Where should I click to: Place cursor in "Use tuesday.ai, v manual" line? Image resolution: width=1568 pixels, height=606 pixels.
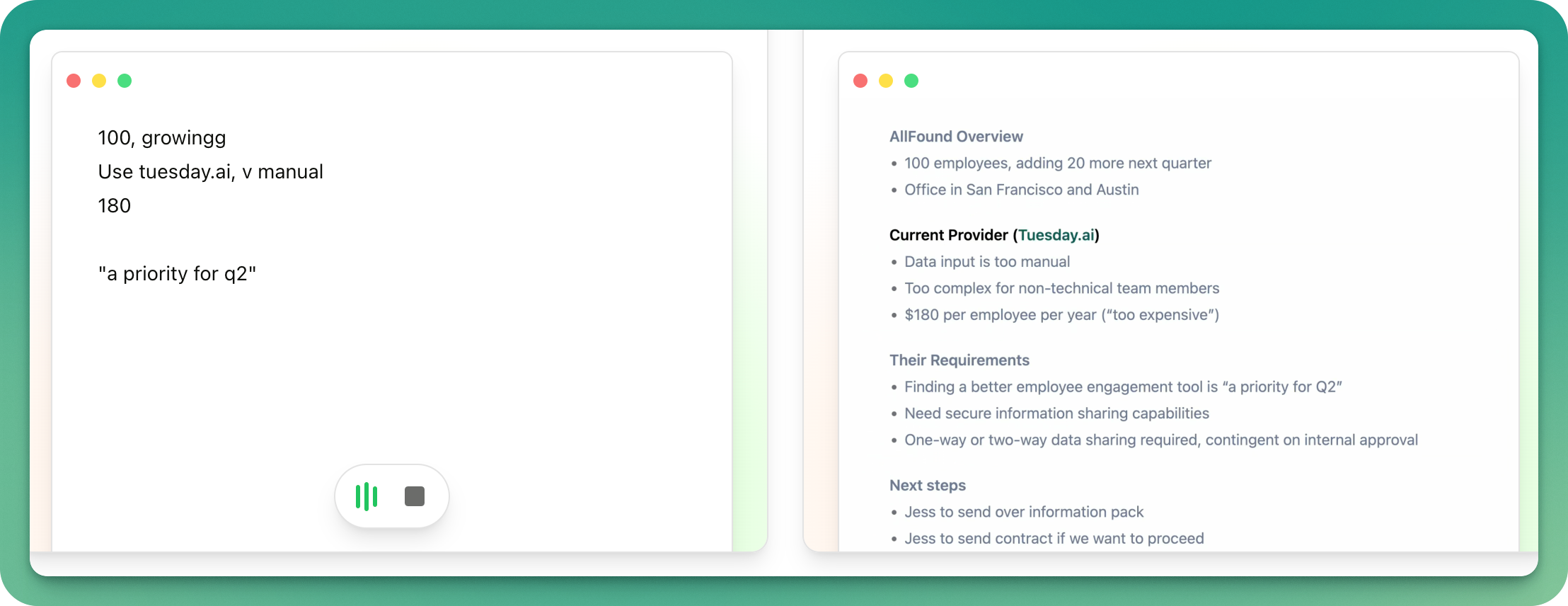[x=211, y=171]
